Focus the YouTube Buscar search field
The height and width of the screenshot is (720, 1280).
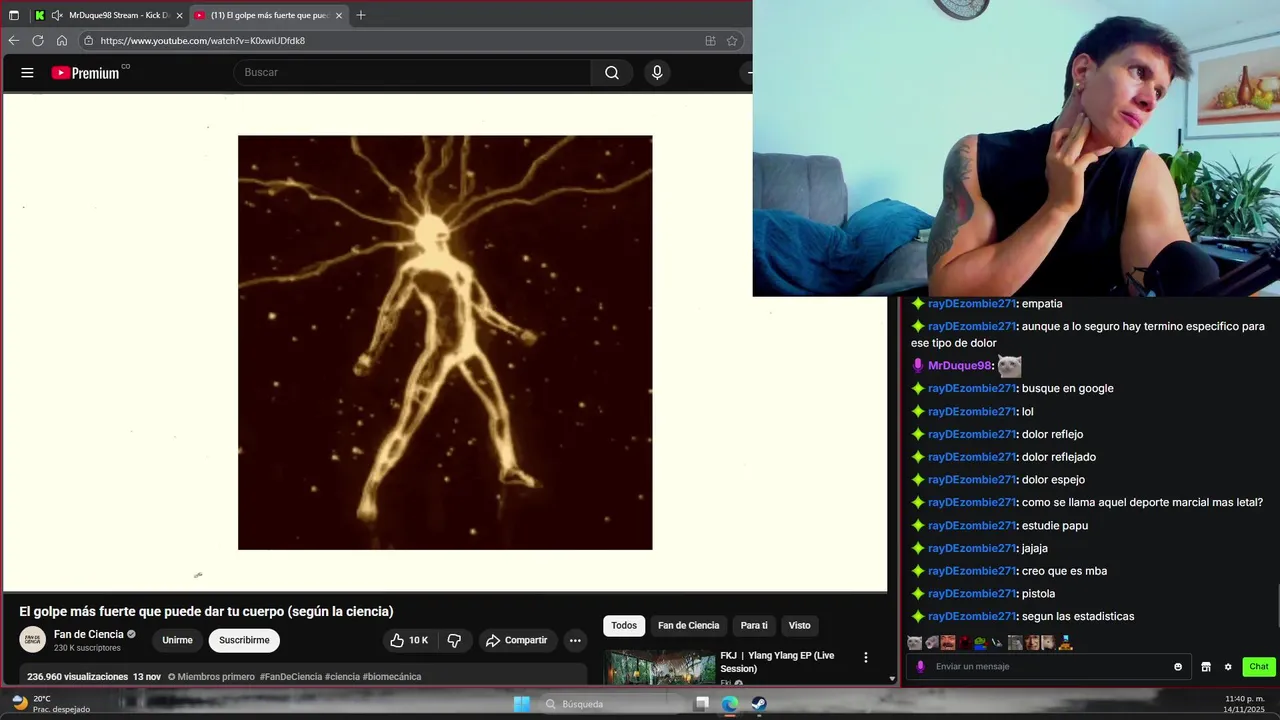tap(412, 72)
